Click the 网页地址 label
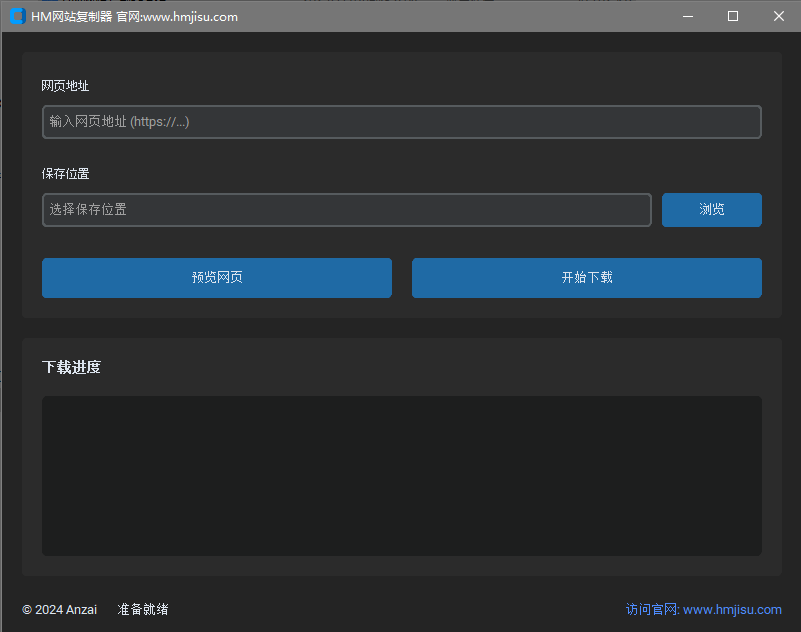The width and height of the screenshot is (801, 632). click(65, 86)
